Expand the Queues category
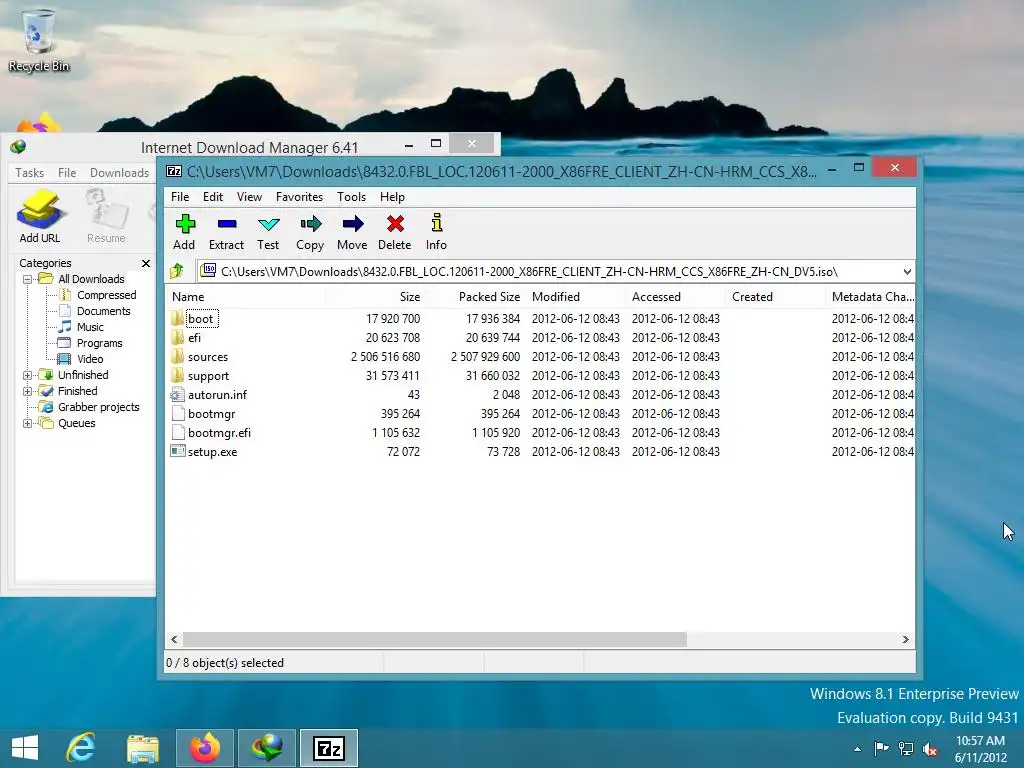The image size is (1024, 768). point(27,423)
